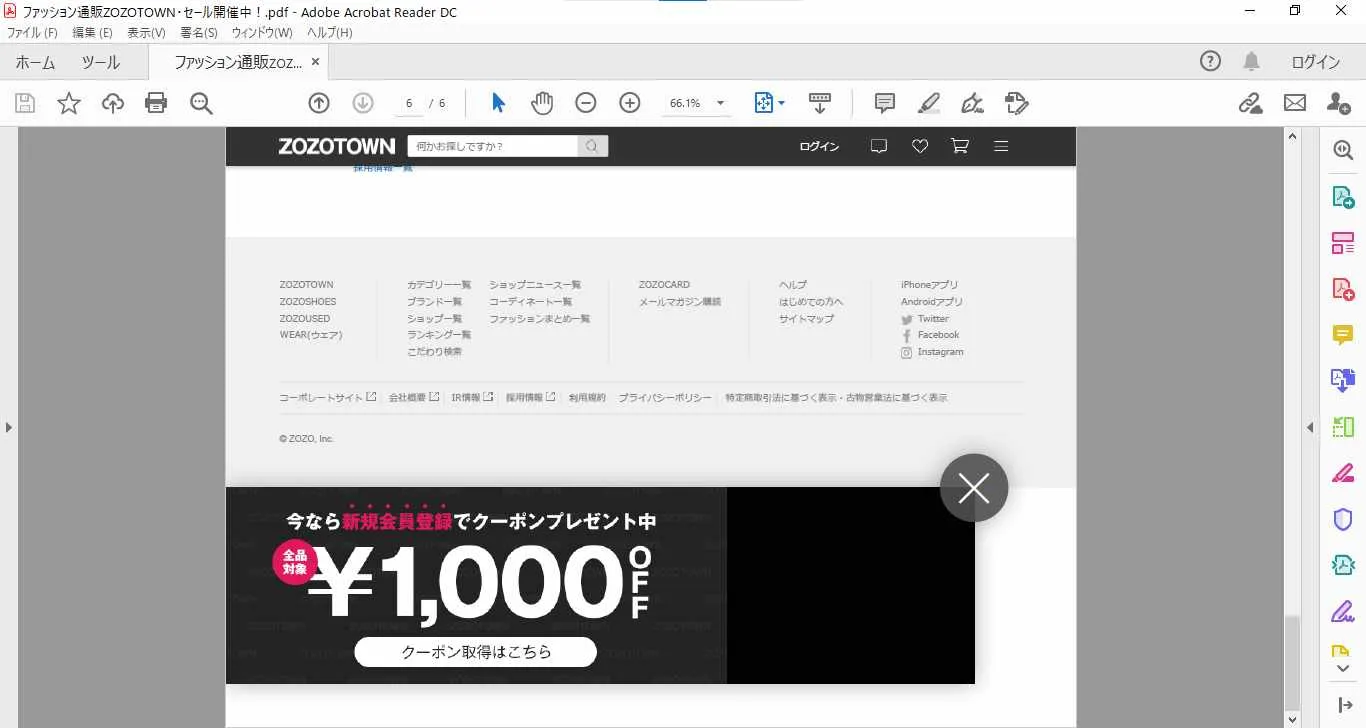
Task: Open the ウィンドウ(W) menu
Action: [262, 33]
